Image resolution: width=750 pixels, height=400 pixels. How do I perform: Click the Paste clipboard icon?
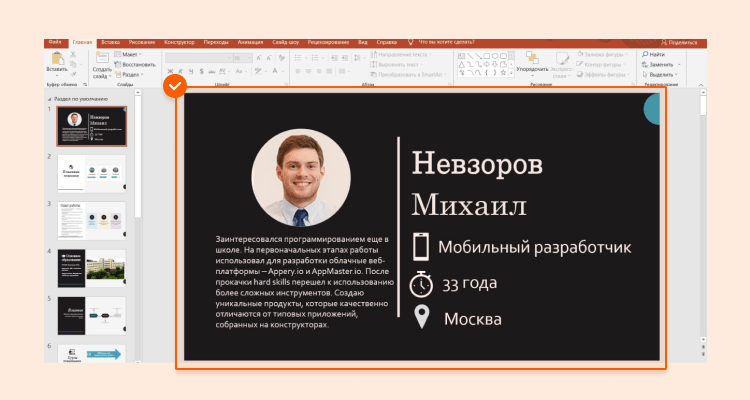[x=57, y=58]
